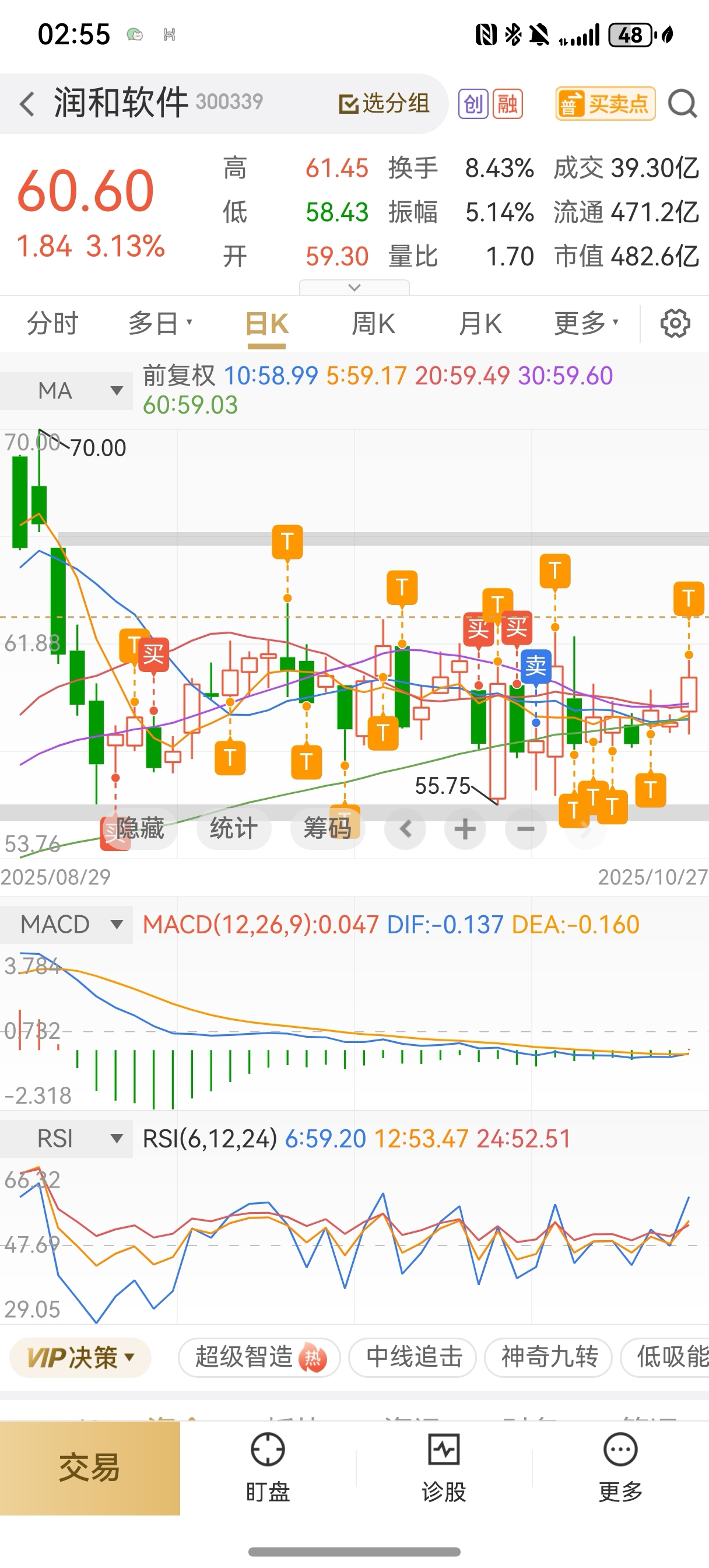The height and width of the screenshot is (1568, 709).
Task: Open the VIP决策 dropdown
Action: point(80,1357)
